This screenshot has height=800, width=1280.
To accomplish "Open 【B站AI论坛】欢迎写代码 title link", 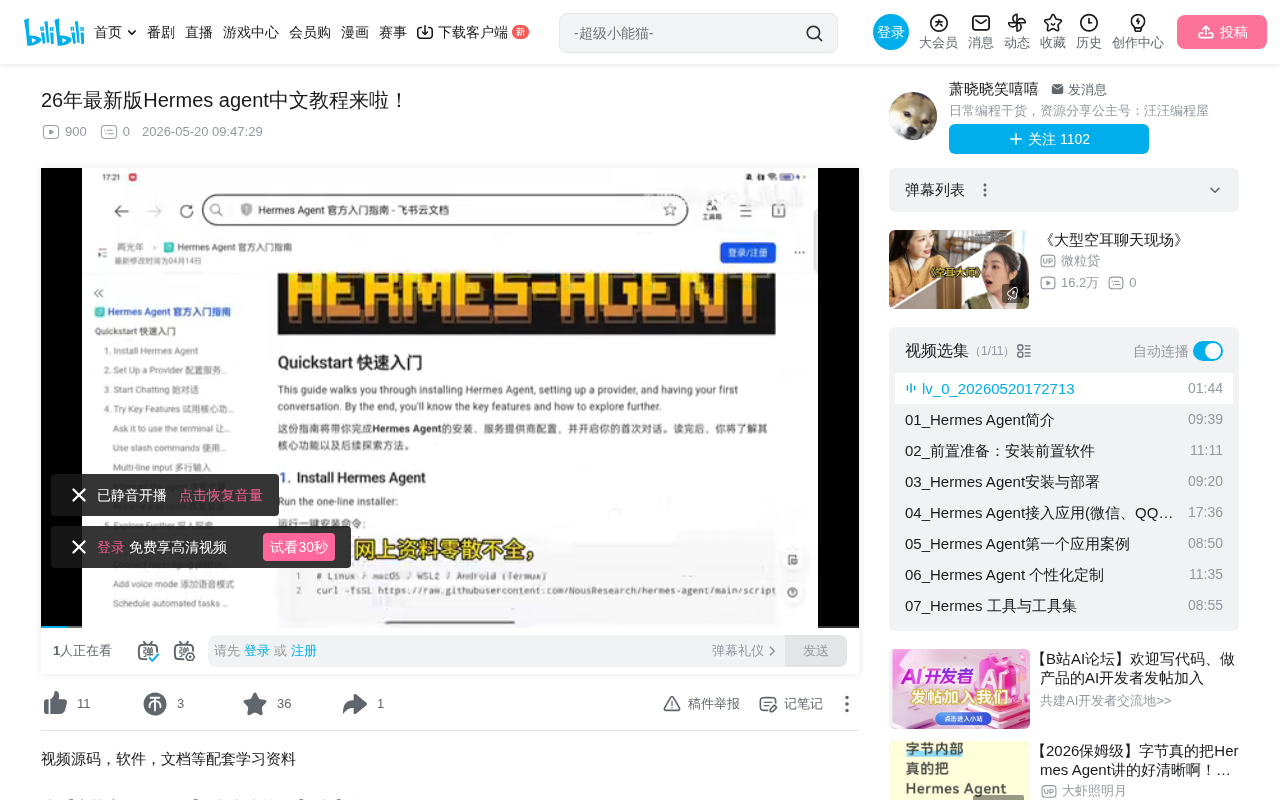I will tap(1139, 669).
